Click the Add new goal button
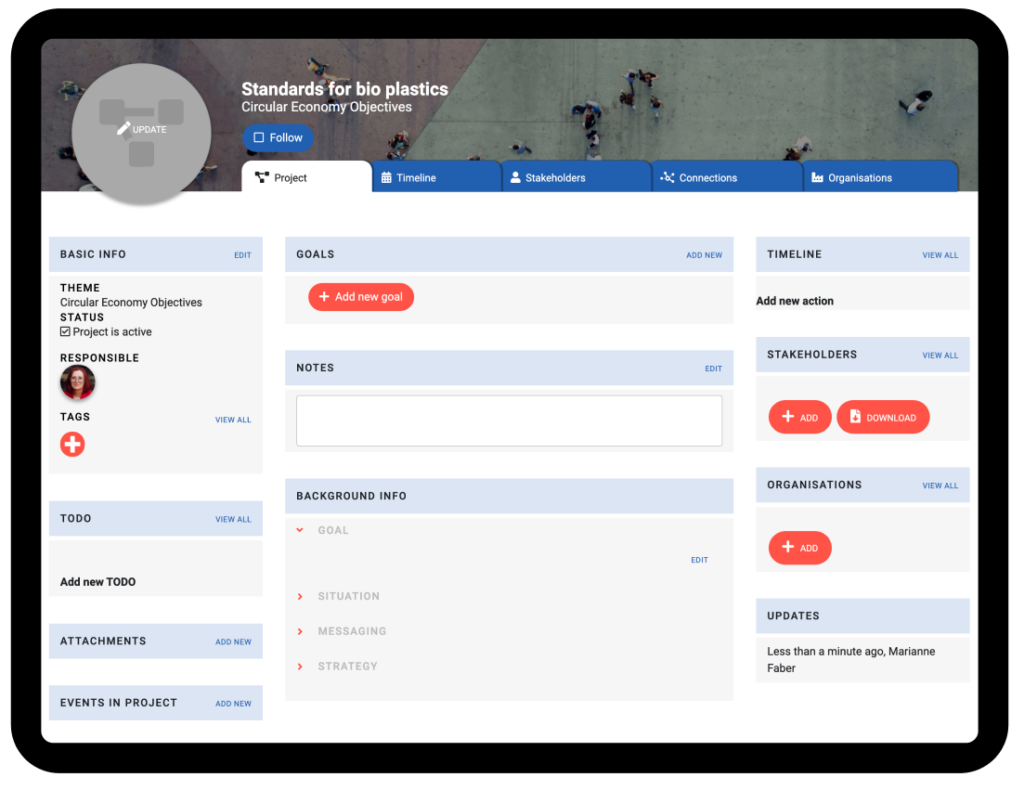The image size is (1024, 790). click(x=361, y=297)
